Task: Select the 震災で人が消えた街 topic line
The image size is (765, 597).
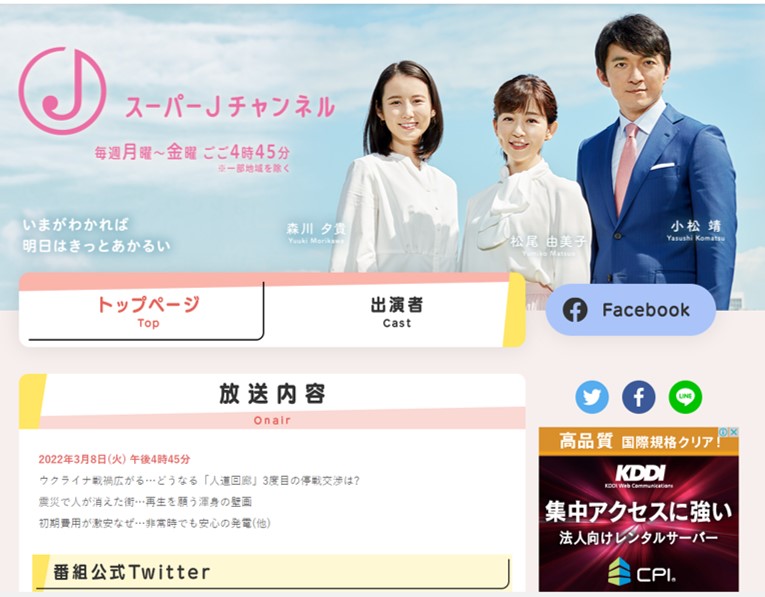Action: [x=145, y=502]
